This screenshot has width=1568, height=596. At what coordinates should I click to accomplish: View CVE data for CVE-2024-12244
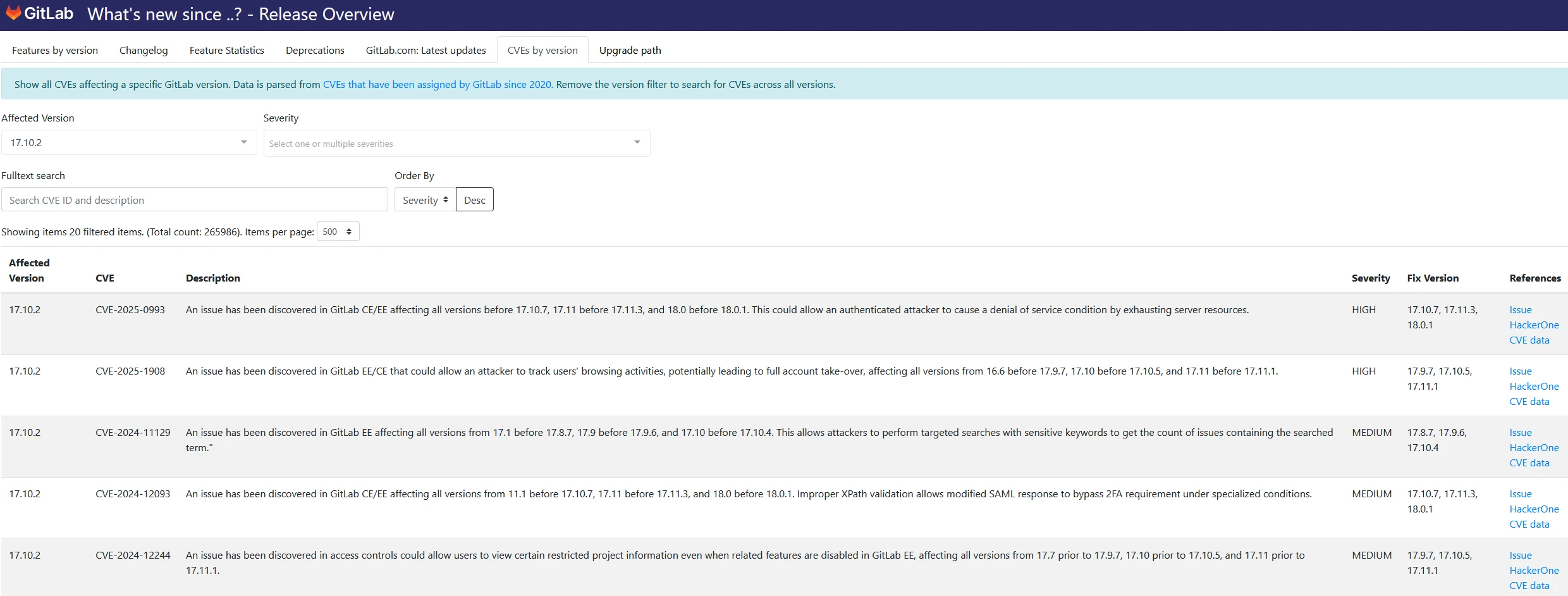point(1529,585)
